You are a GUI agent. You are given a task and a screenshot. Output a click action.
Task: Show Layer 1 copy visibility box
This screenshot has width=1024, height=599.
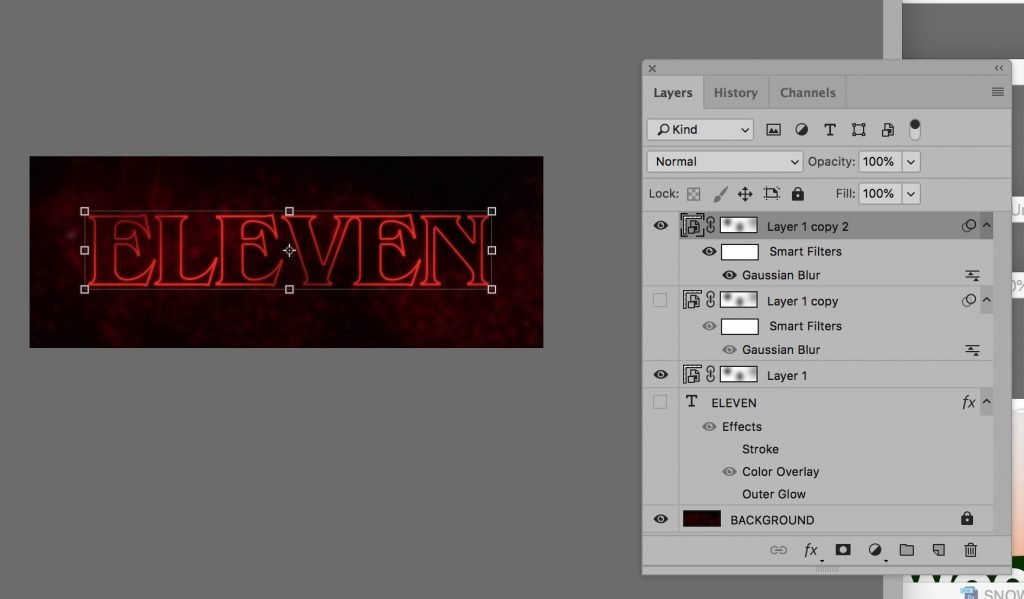click(x=660, y=300)
